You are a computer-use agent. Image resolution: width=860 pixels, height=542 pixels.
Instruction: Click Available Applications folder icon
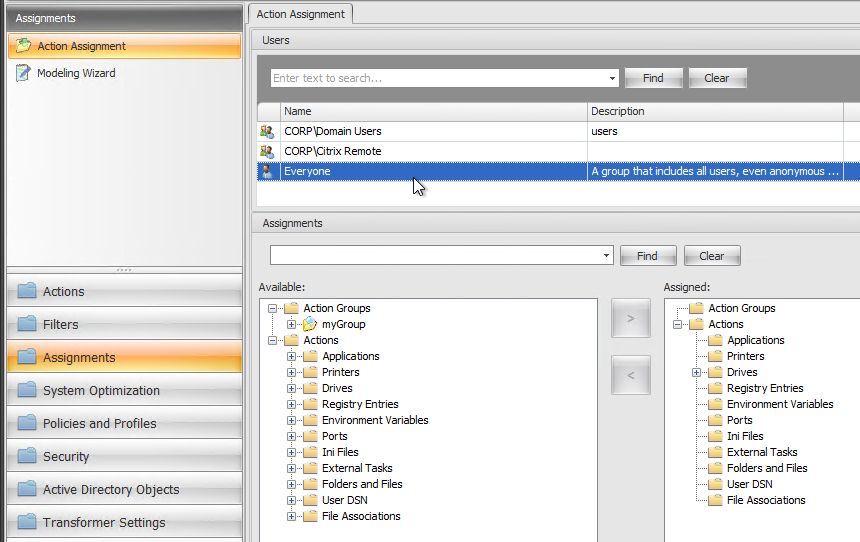(310, 356)
